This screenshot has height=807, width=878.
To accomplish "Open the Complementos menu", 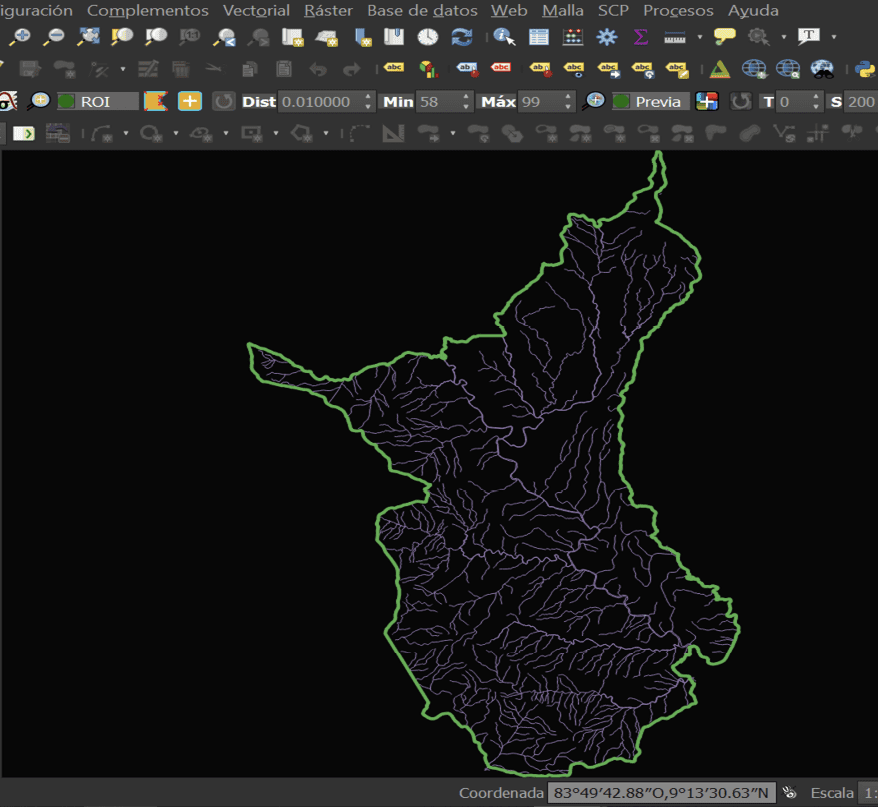I will click(x=147, y=10).
